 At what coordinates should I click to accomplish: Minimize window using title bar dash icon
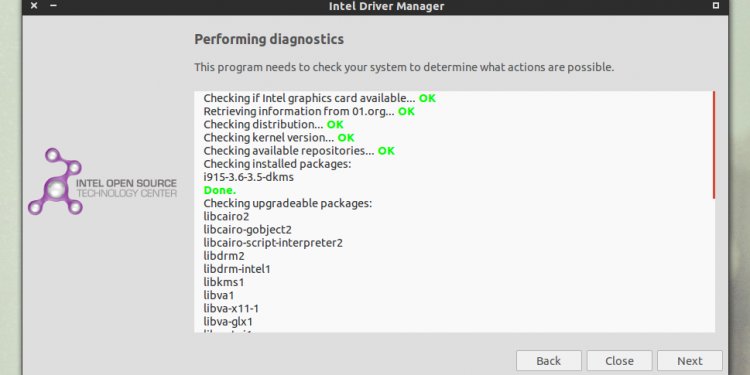point(54,6)
